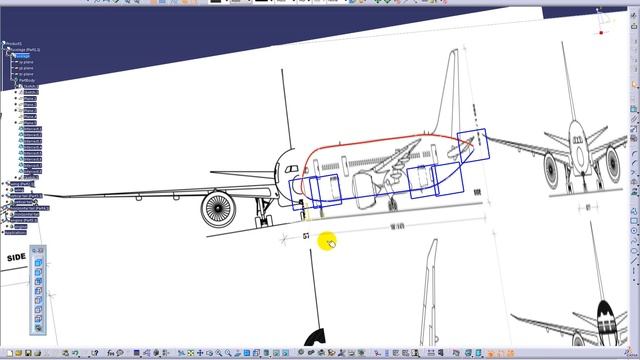Open a file using the Open folder icon
Image resolution: width=640 pixels, height=360 pixels.
tap(18, 353)
